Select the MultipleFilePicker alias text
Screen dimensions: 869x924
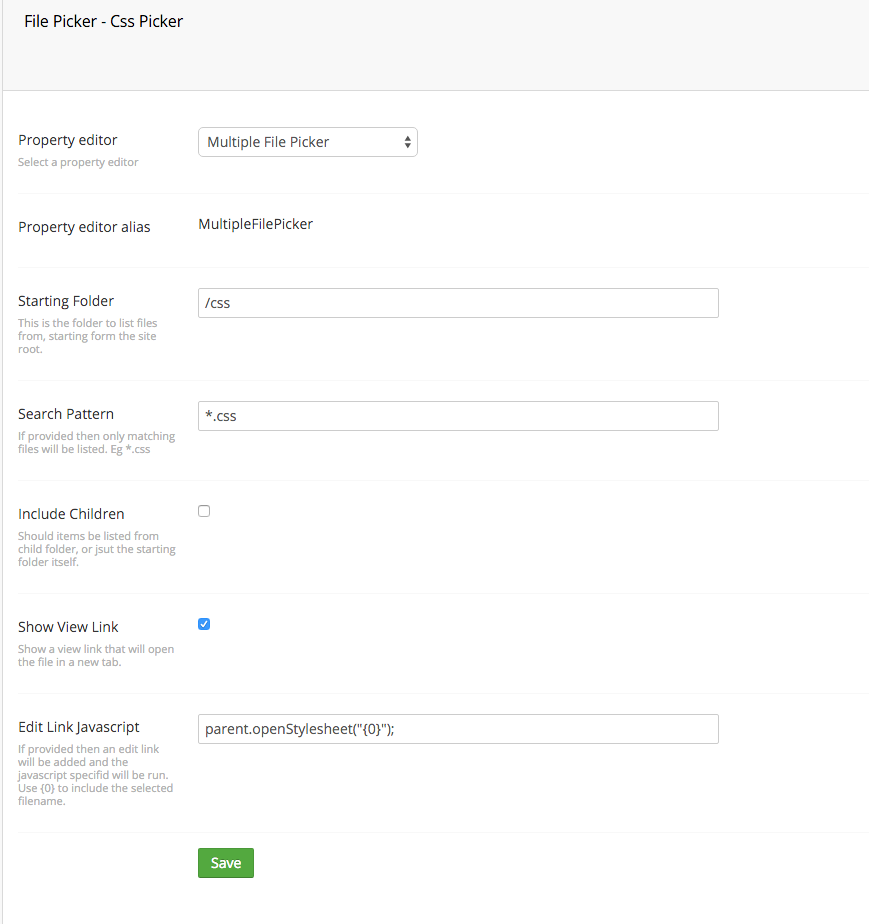(256, 224)
